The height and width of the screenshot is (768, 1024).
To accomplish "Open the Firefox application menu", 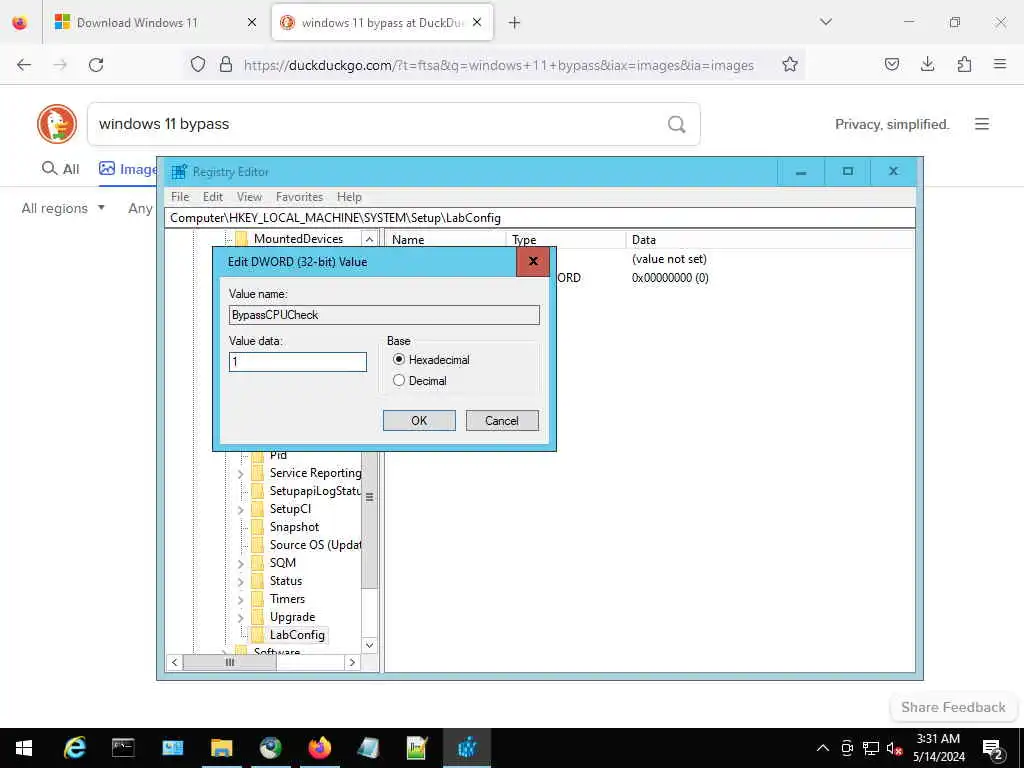I will [1000, 64].
